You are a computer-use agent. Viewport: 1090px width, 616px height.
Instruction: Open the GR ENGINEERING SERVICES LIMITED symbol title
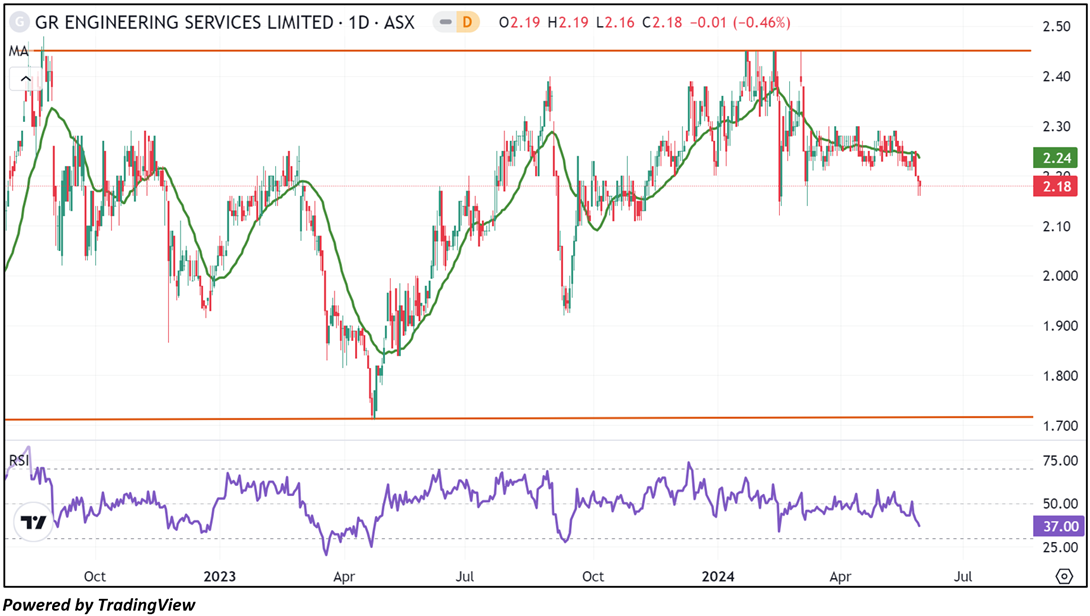click(225, 23)
